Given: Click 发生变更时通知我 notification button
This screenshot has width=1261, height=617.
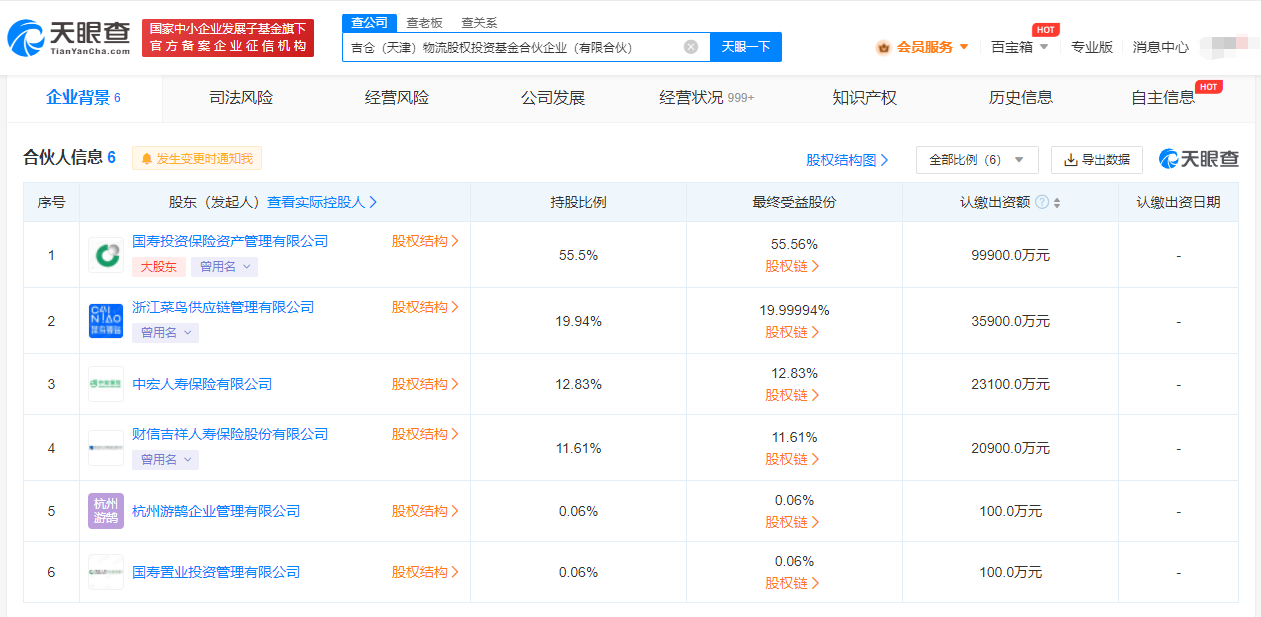Looking at the screenshot, I should (x=197, y=158).
